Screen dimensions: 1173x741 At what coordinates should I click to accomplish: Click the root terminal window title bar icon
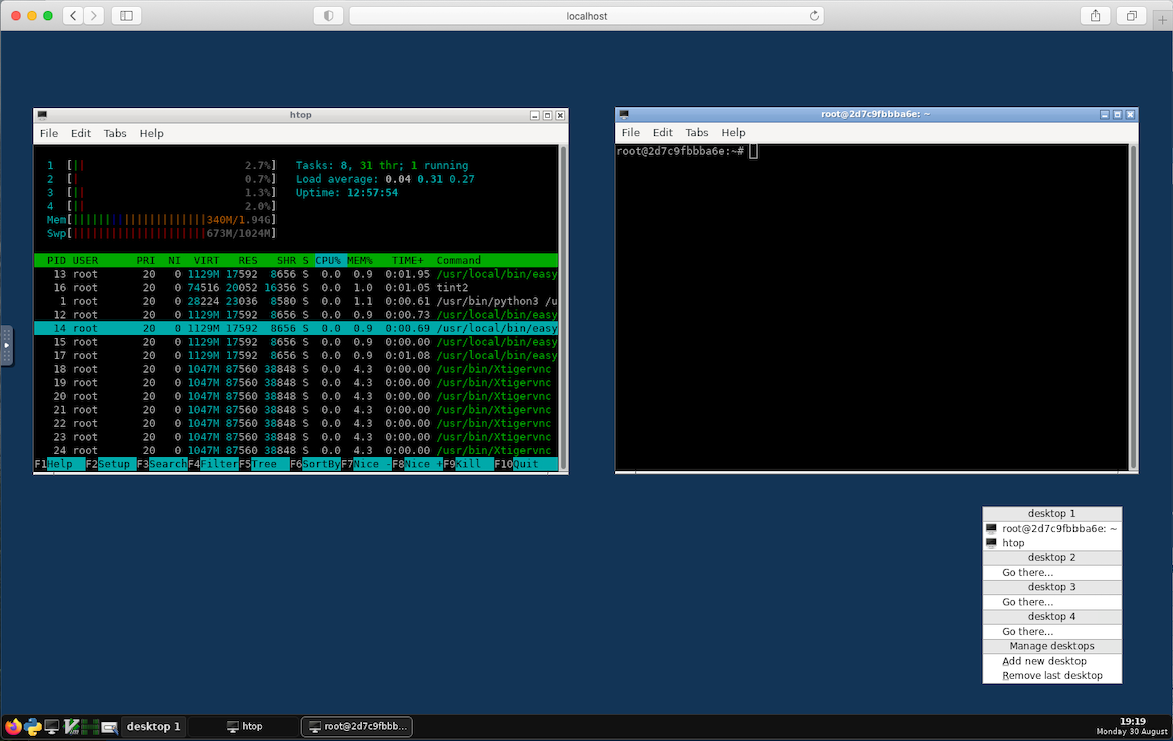pyautogui.click(x=624, y=114)
